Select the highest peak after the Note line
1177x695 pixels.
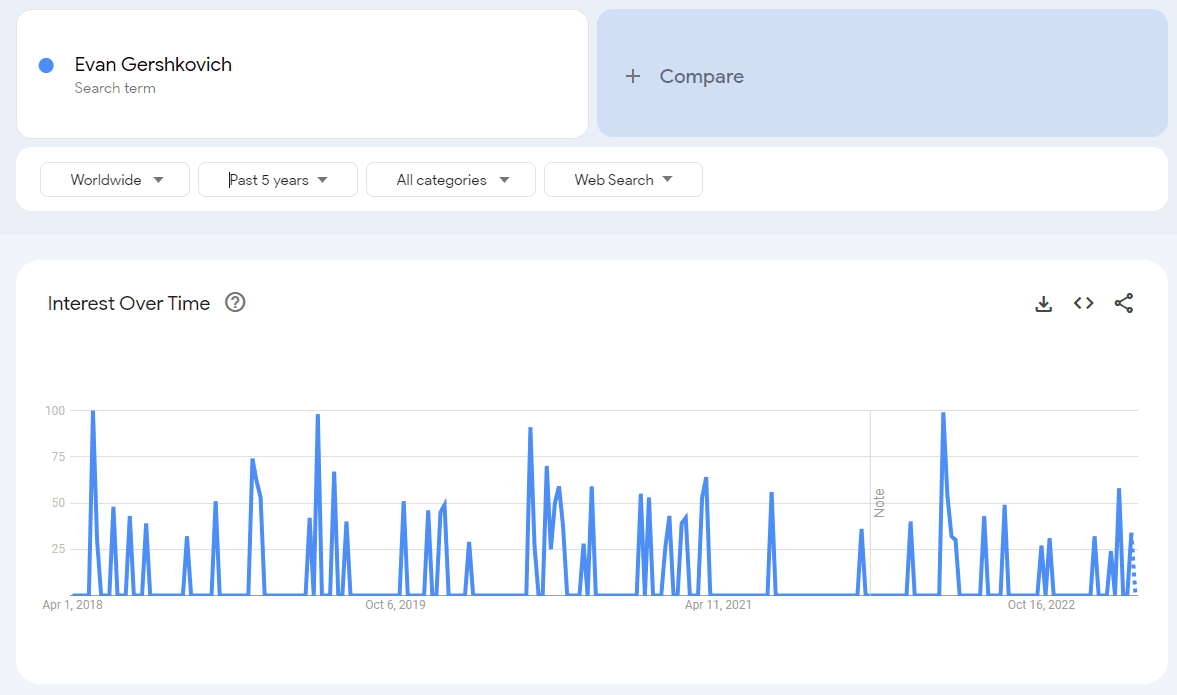[943, 414]
